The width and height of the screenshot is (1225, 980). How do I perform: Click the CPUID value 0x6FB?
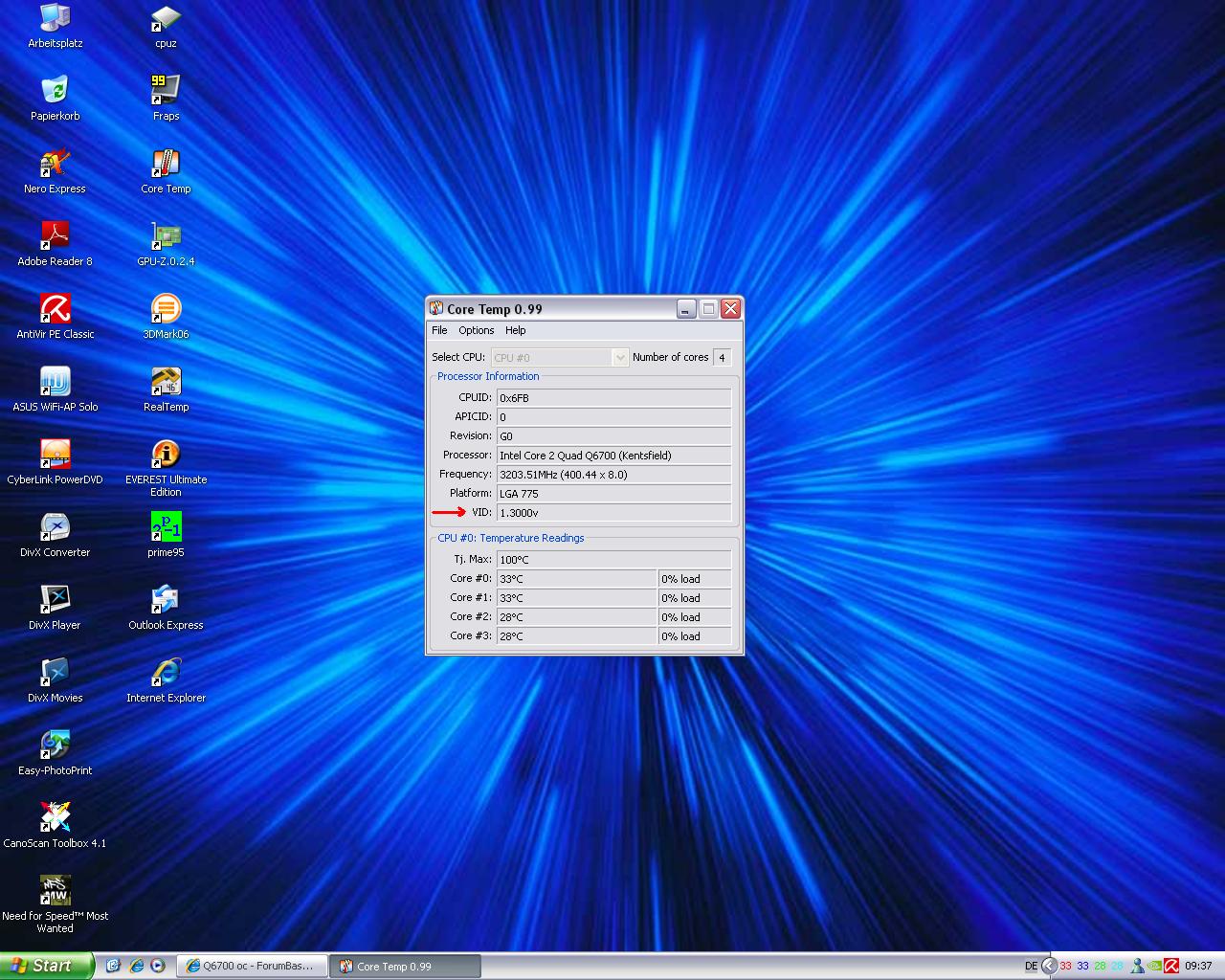614,398
